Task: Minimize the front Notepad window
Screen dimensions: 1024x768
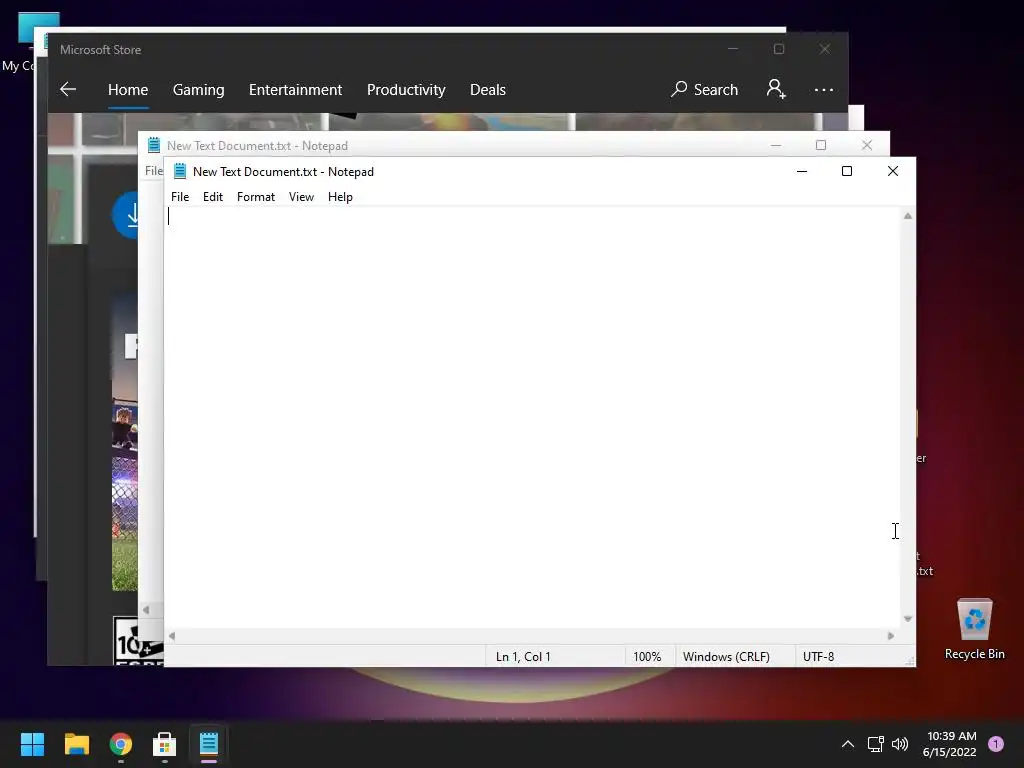Action: pyautogui.click(x=802, y=171)
